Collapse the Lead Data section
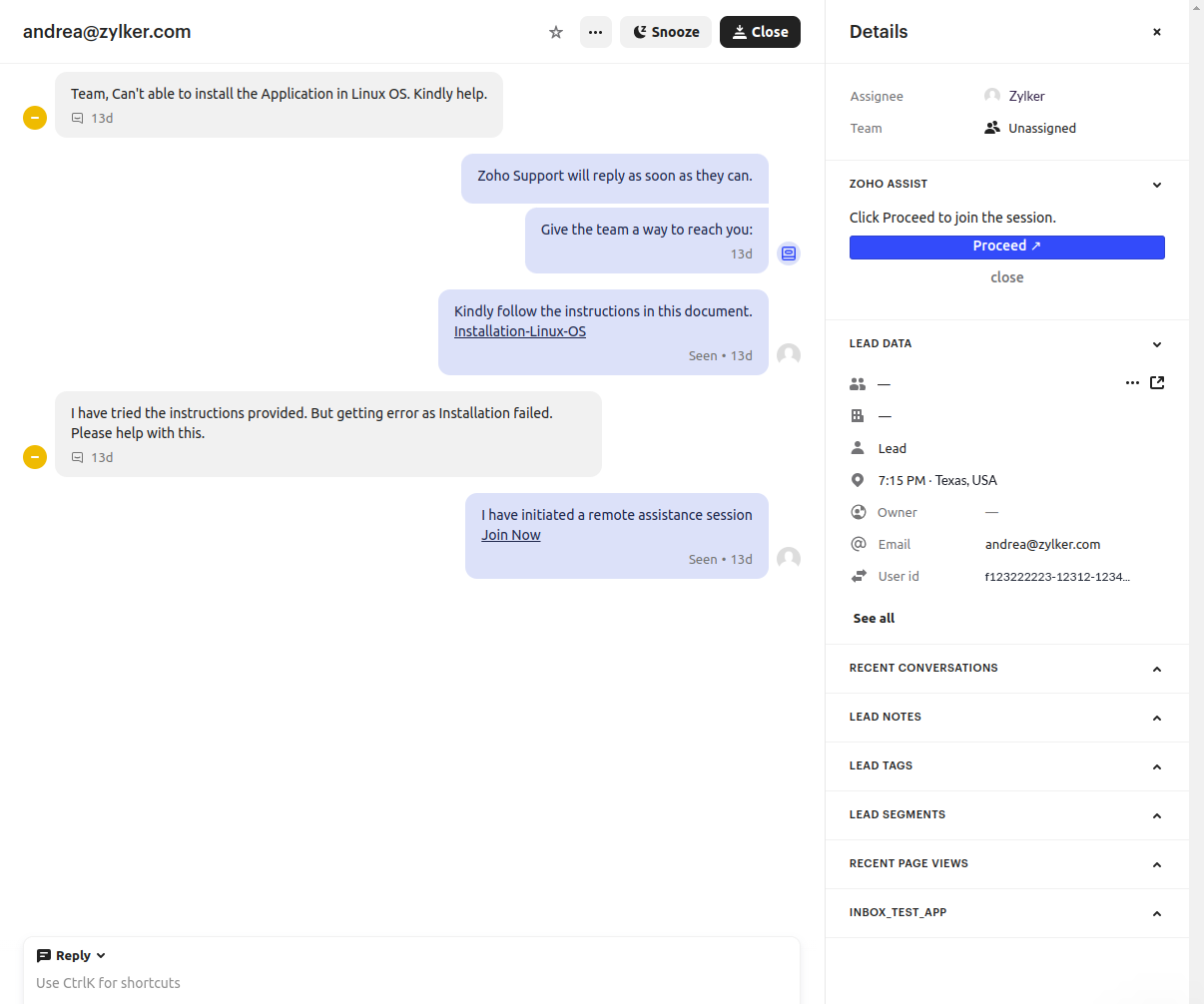The image size is (1204, 1004). coord(1157,344)
